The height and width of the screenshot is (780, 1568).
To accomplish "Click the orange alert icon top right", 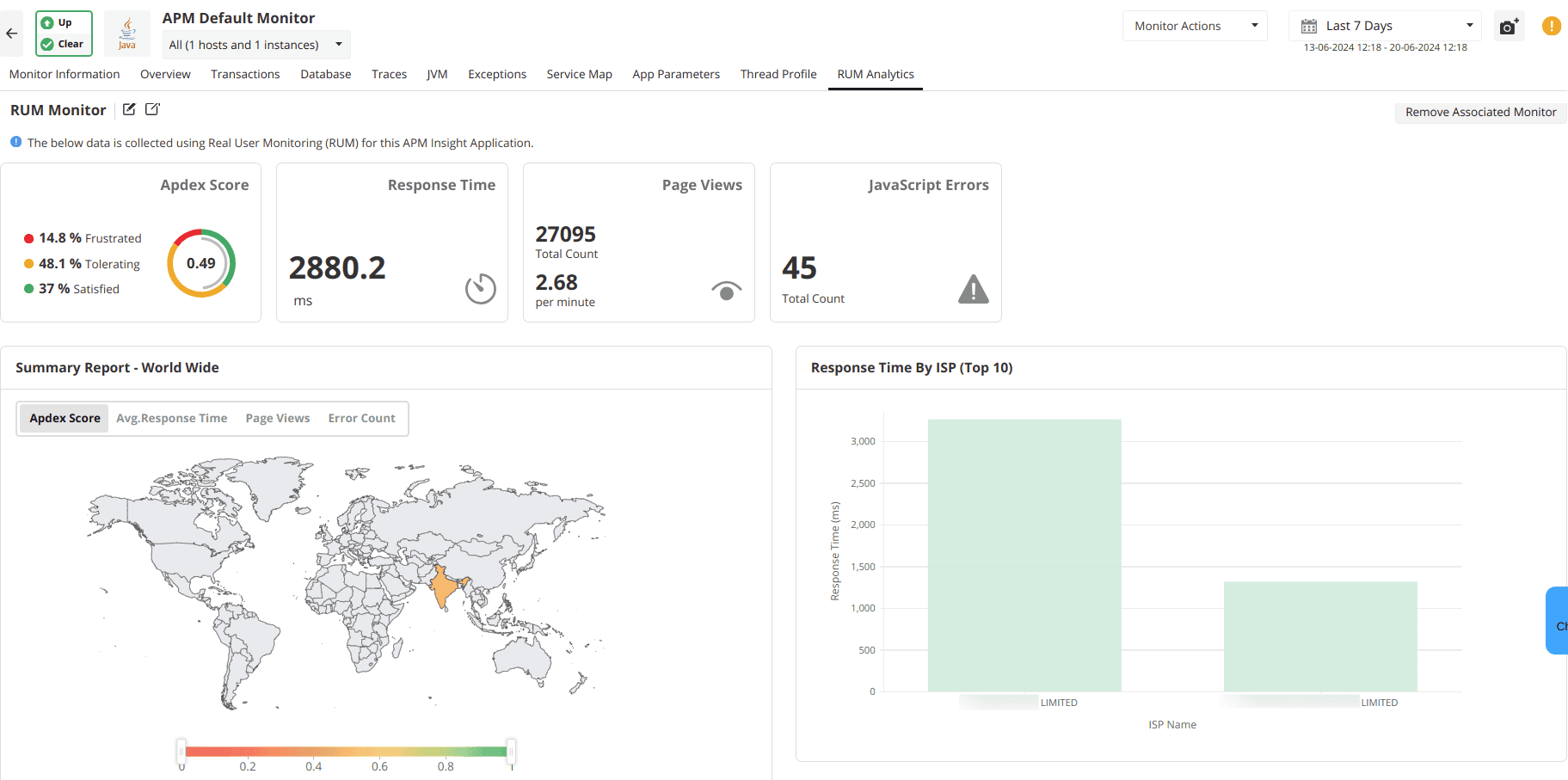I will tap(1552, 26).
